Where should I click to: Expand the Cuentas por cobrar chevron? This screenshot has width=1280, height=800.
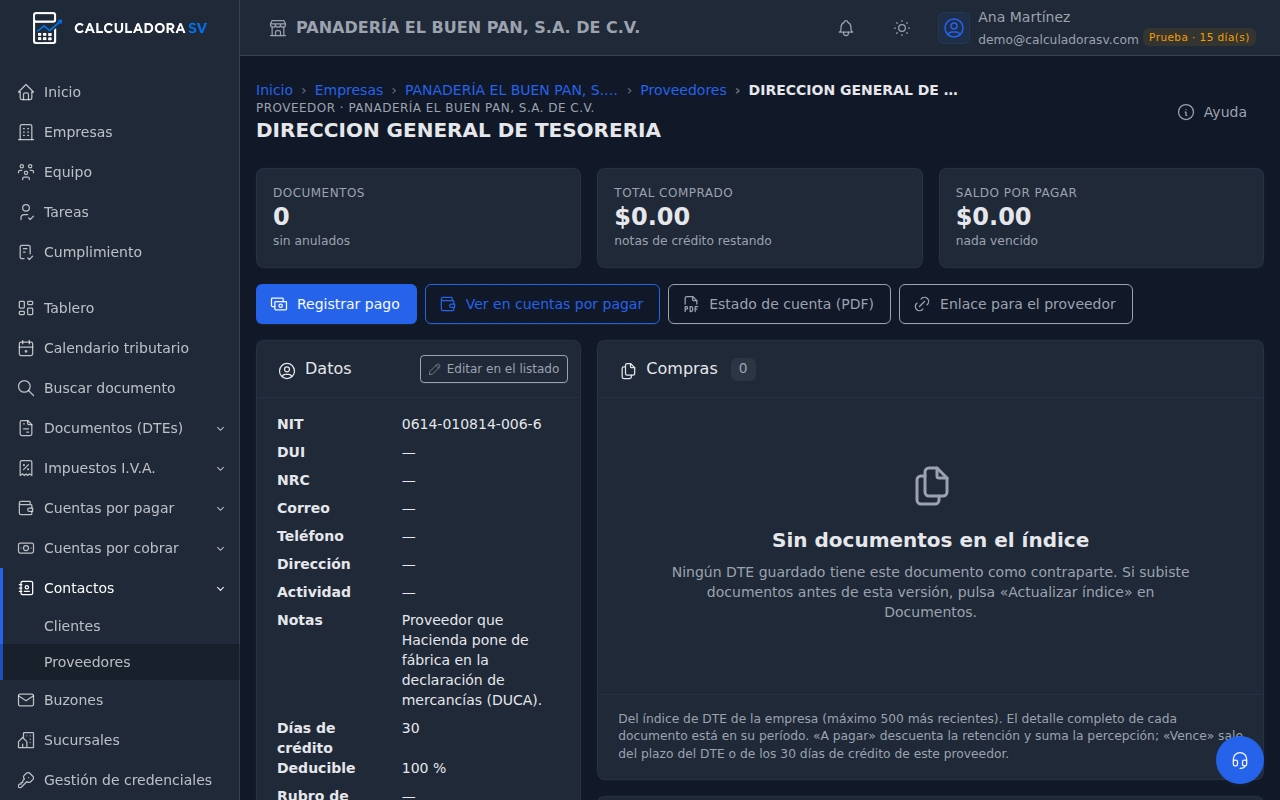pyautogui.click(x=220, y=548)
